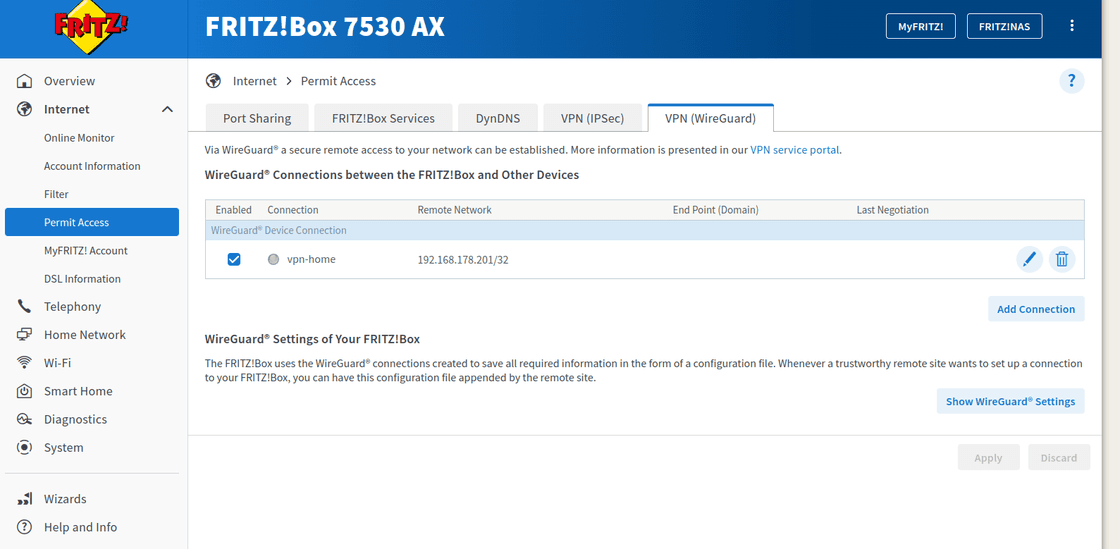The width and height of the screenshot is (1120, 549).
Task: Click the Smart Home icon
Action: click(24, 391)
